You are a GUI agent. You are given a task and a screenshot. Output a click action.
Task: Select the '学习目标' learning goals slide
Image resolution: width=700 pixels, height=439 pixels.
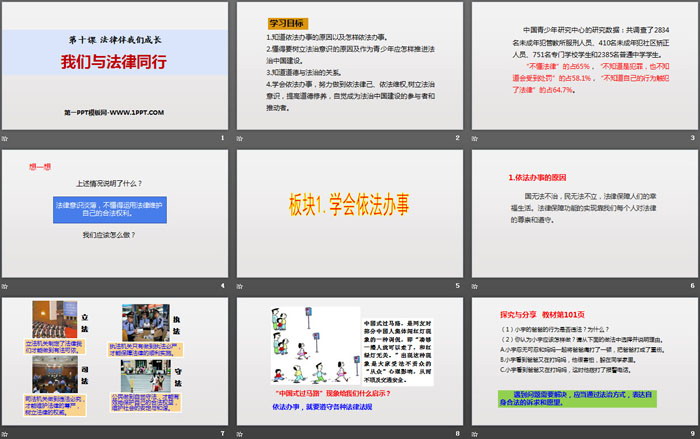click(x=350, y=64)
